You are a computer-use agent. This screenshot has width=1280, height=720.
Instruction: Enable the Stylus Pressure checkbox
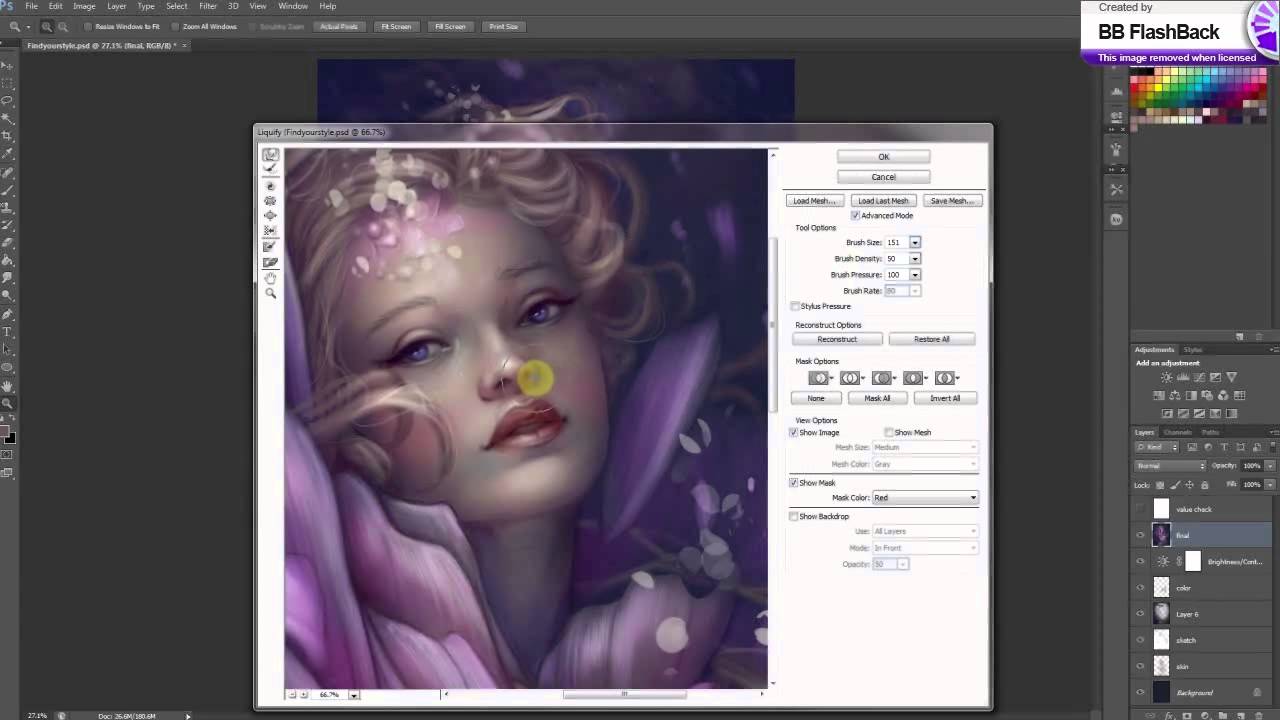795,306
